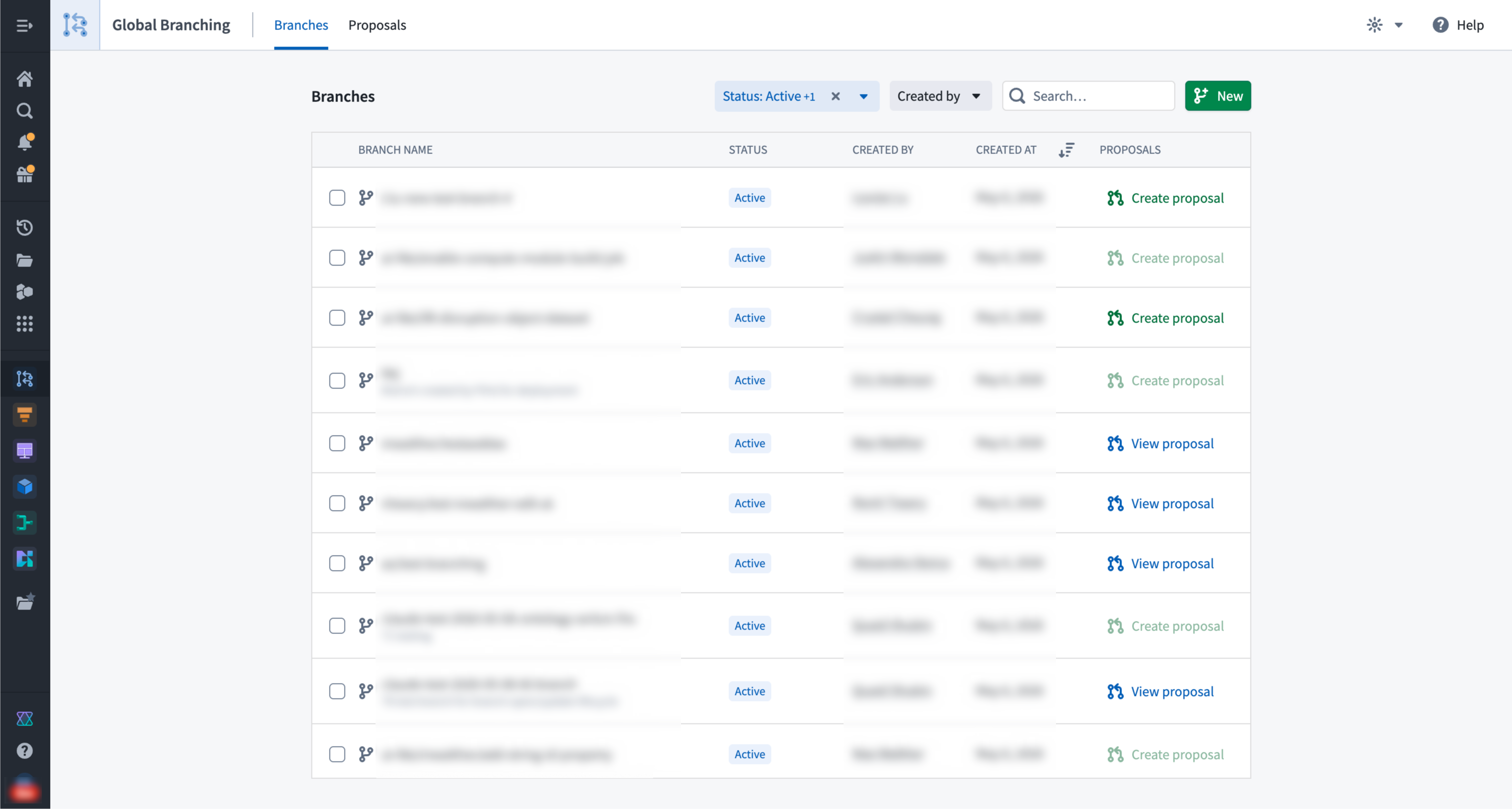The width and height of the screenshot is (1512, 809).
Task: Open the green pipeline app icon
Action: coord(24,522)
